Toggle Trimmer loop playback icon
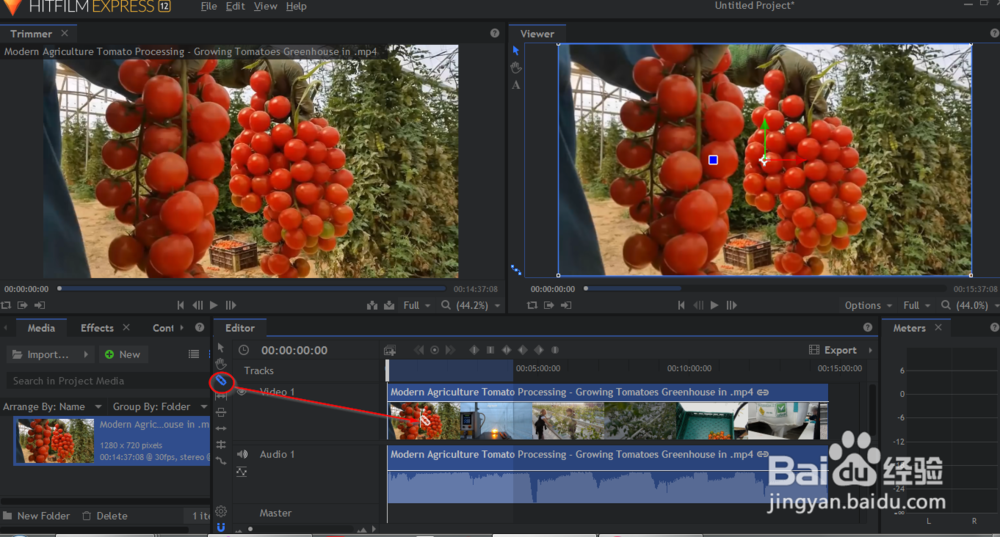Screen dimensions: 1000x537 click(x=6, y=305)
